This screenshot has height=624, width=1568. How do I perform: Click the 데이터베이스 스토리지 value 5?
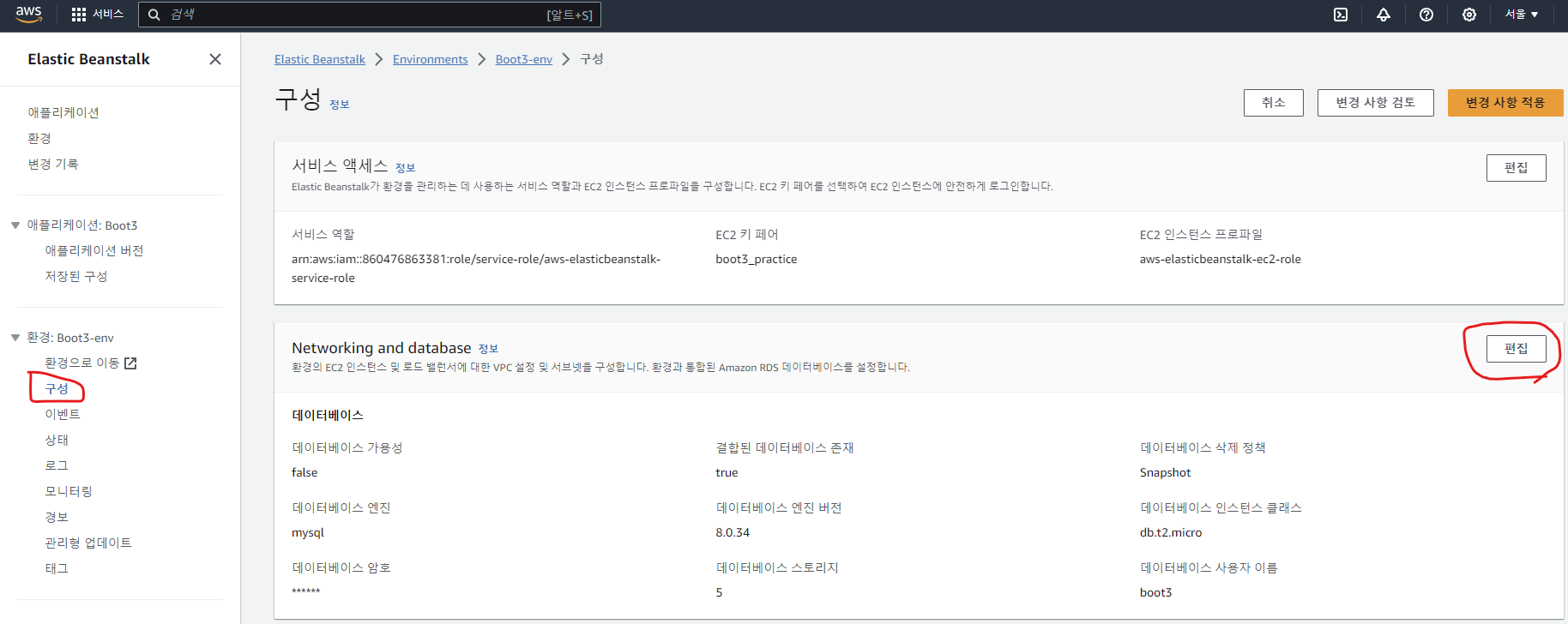tap(719, 592)
